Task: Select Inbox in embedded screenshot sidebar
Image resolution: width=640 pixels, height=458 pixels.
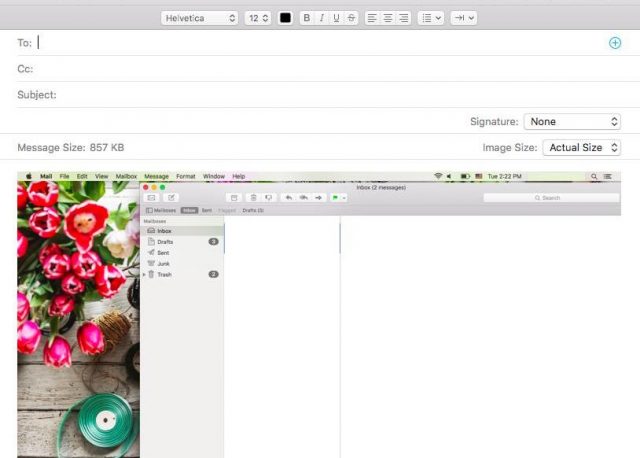Action: click(182, 231)
